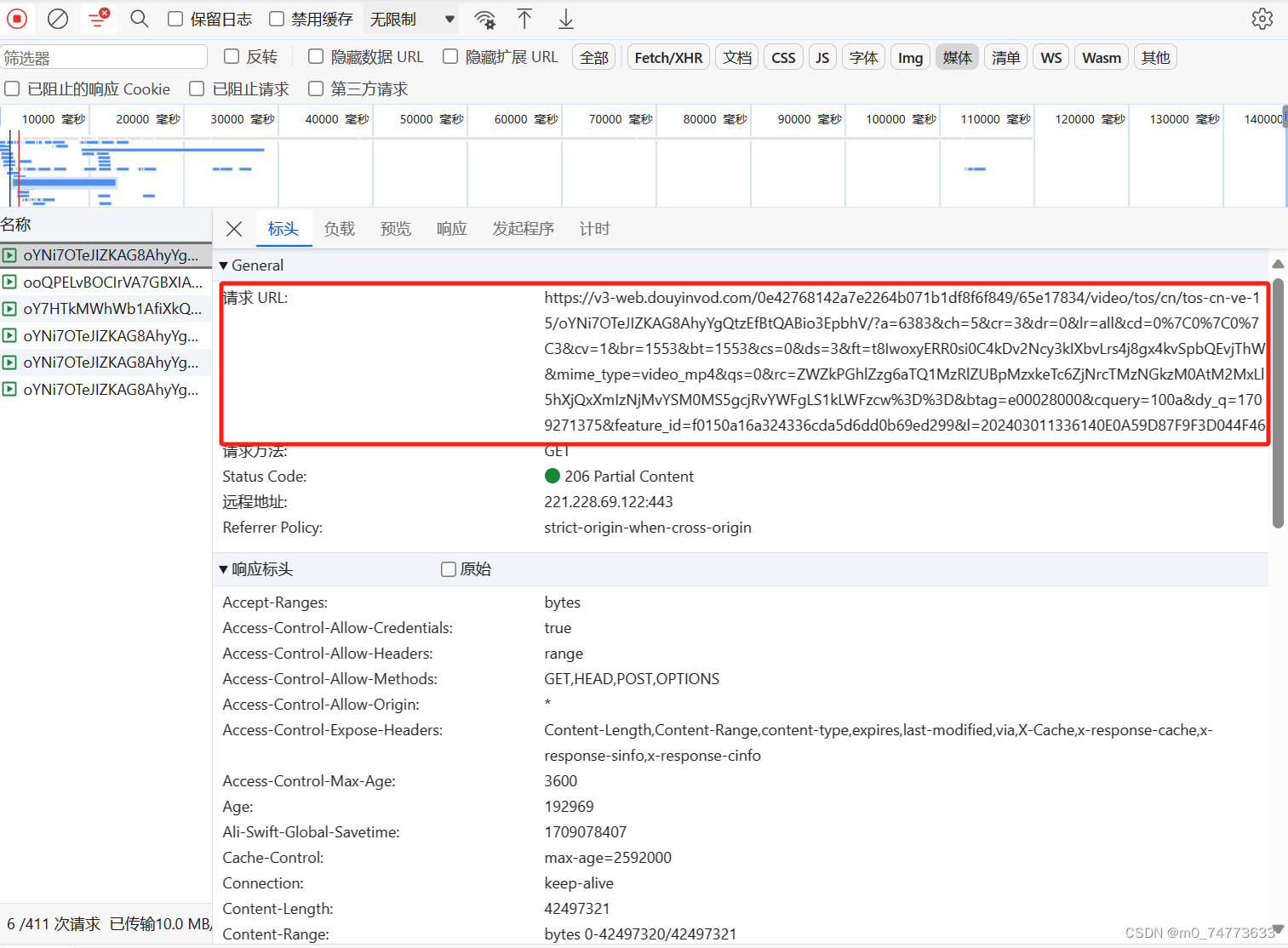Focus the 筛选器 filter input
This screenshot has width=1288, height=948.
[104, 57]
